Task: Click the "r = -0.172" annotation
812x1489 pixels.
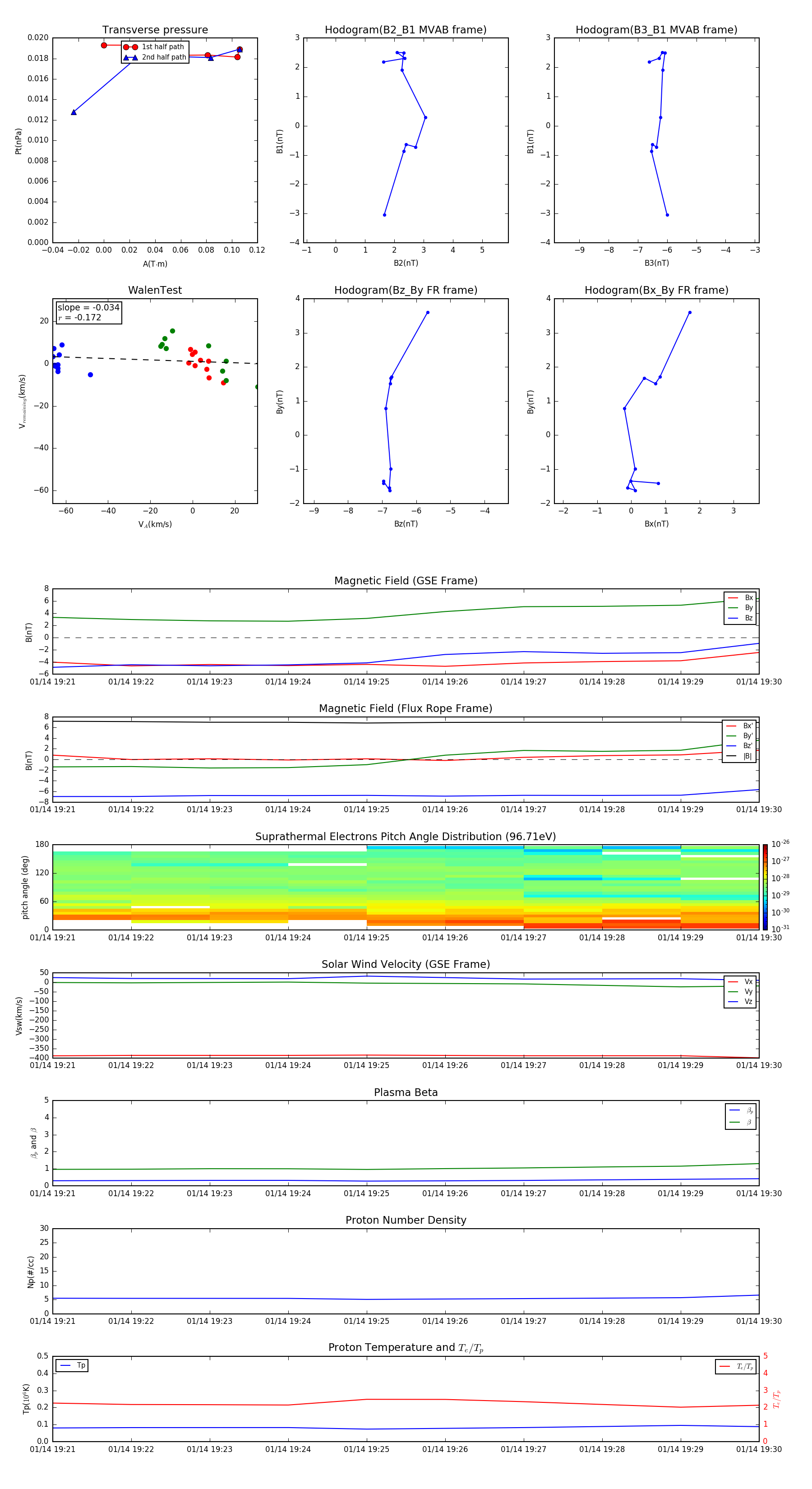Action: 80,317
